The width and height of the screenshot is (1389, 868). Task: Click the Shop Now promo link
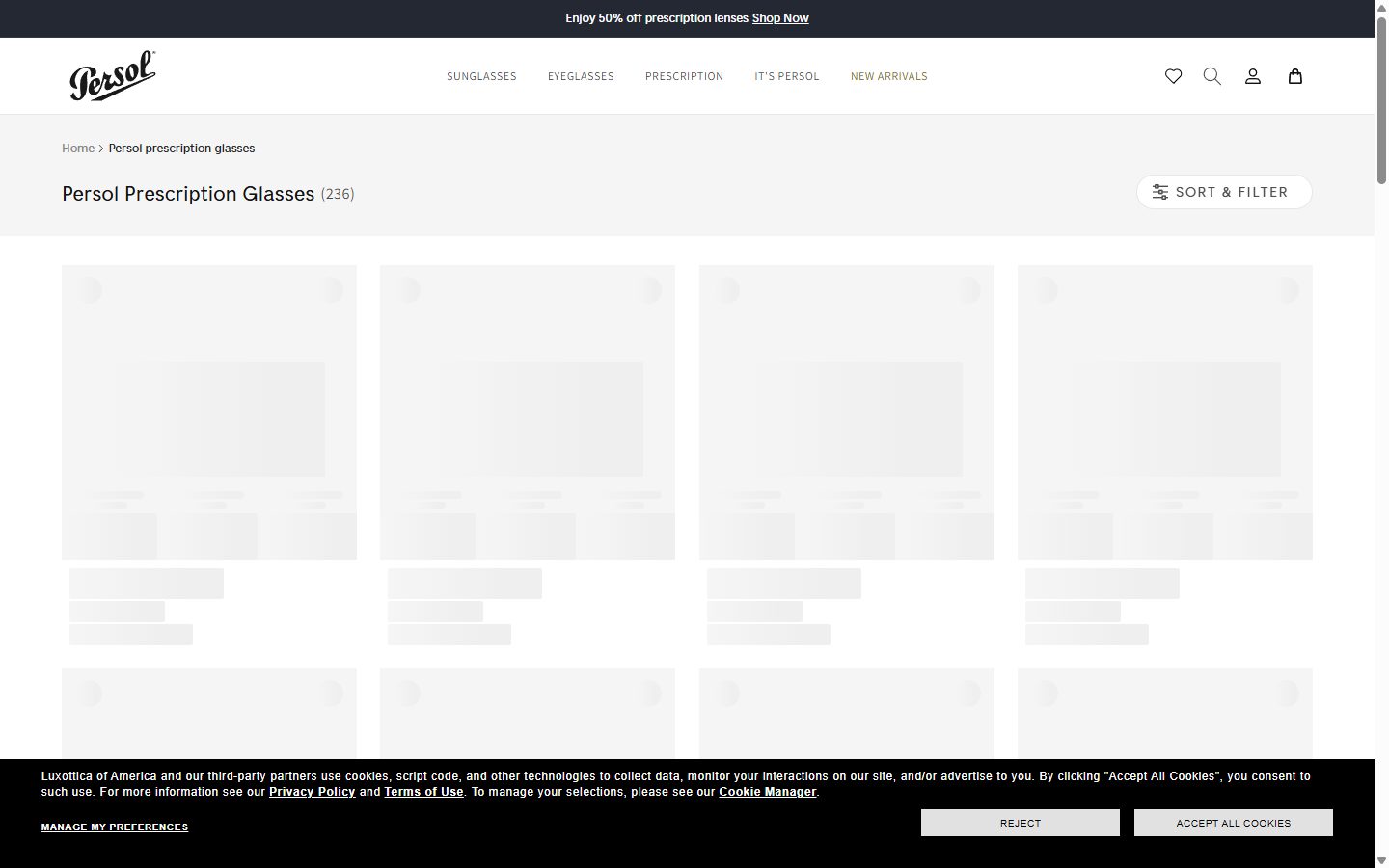(x=780, y=18)
